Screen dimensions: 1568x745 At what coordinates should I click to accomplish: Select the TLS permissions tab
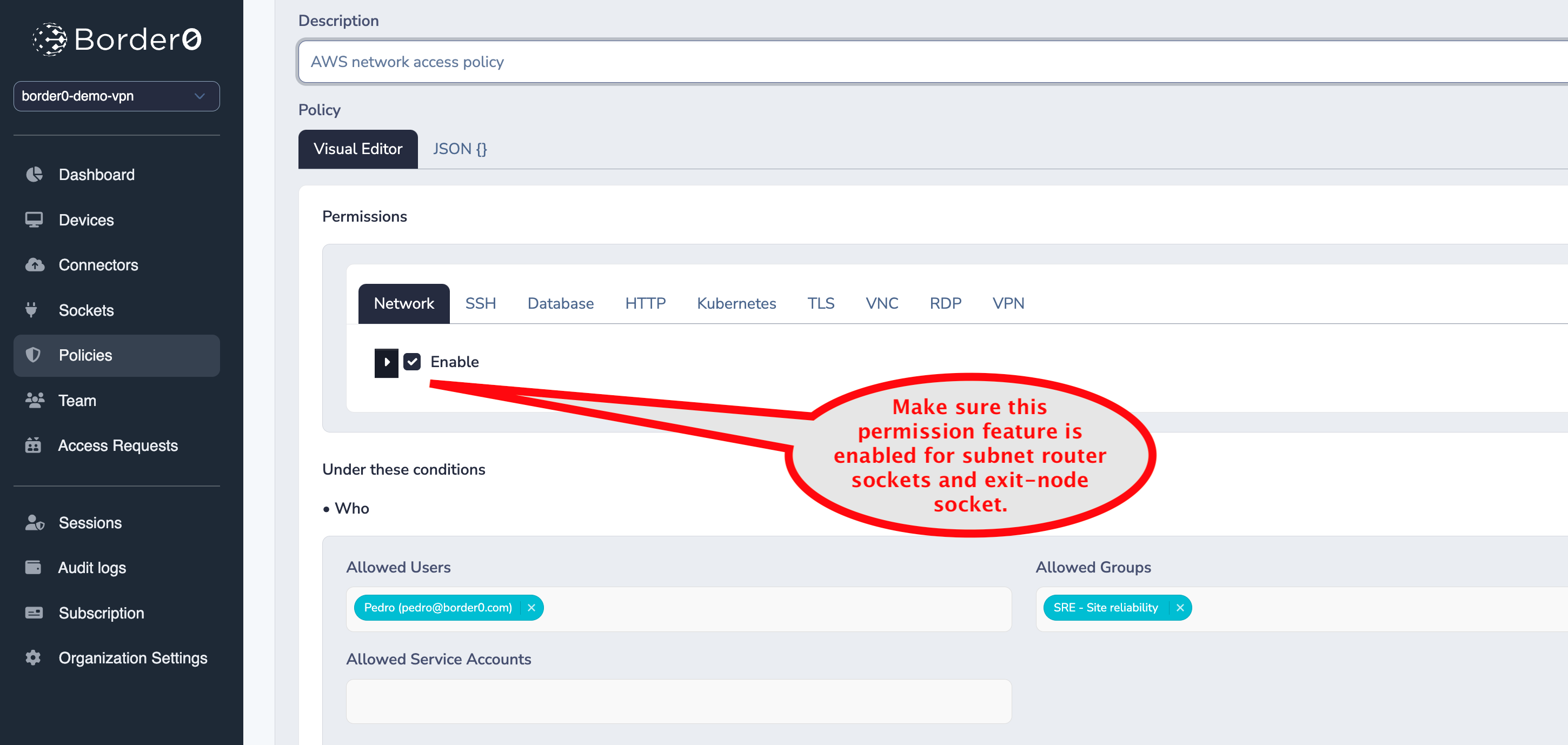[x=821, y=303]
